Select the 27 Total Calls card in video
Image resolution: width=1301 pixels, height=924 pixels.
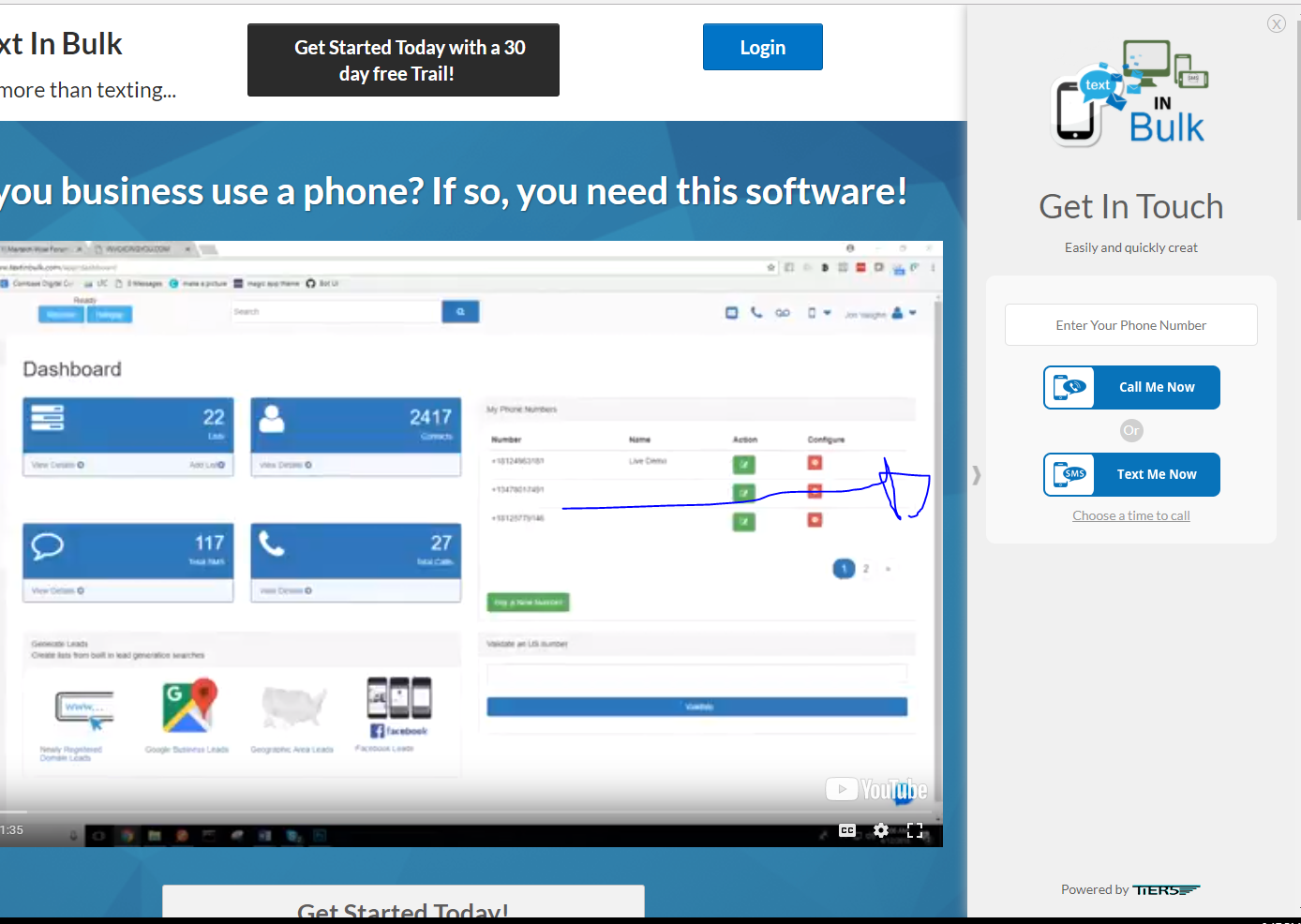[x=356, y=562]
